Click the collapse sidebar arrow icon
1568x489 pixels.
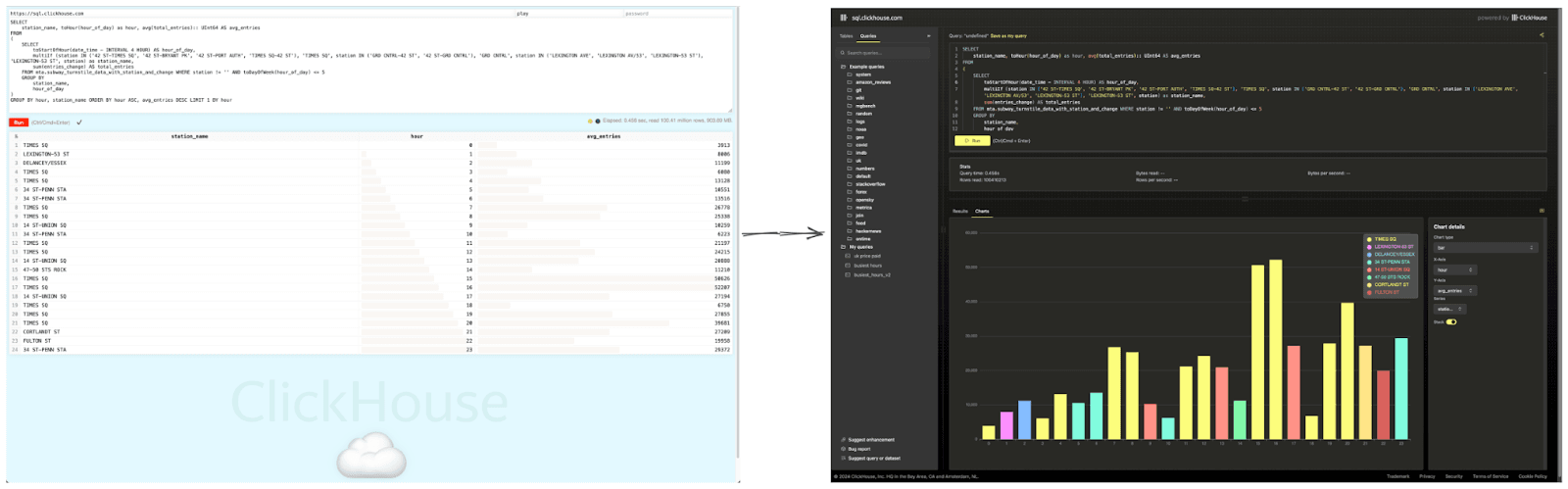(928, 36)
